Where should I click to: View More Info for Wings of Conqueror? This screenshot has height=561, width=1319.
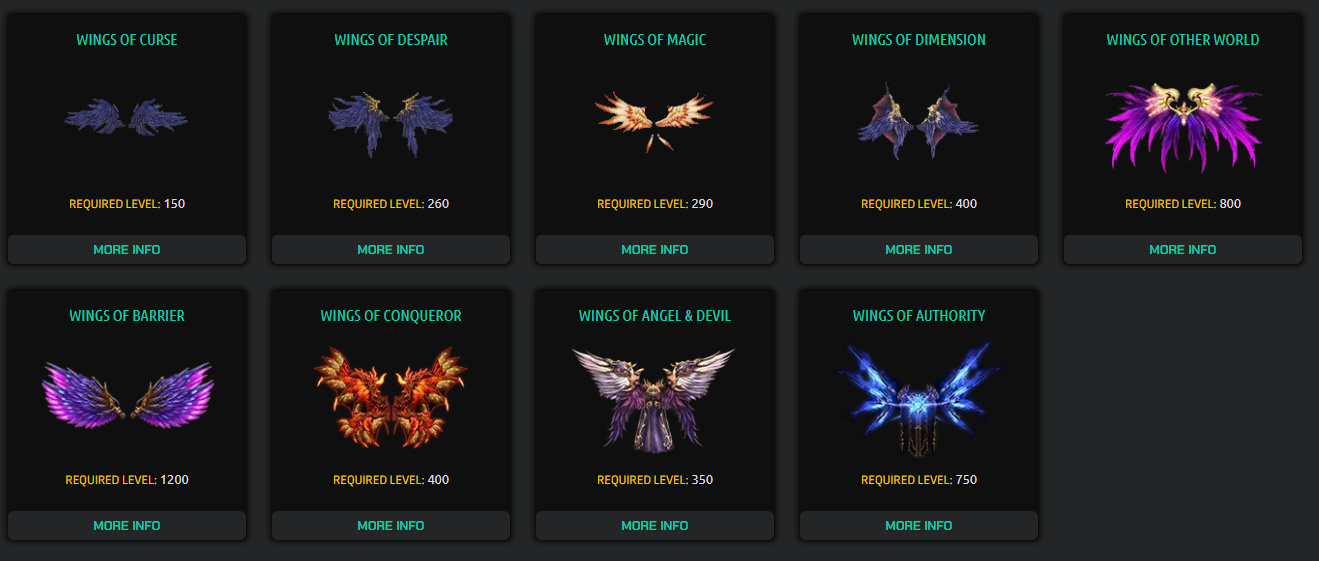point(391,525)
